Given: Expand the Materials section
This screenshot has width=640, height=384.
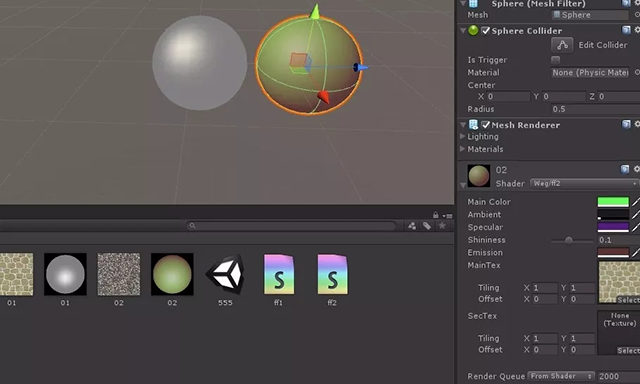Looking at the screenshot, I should click(462, 149).
